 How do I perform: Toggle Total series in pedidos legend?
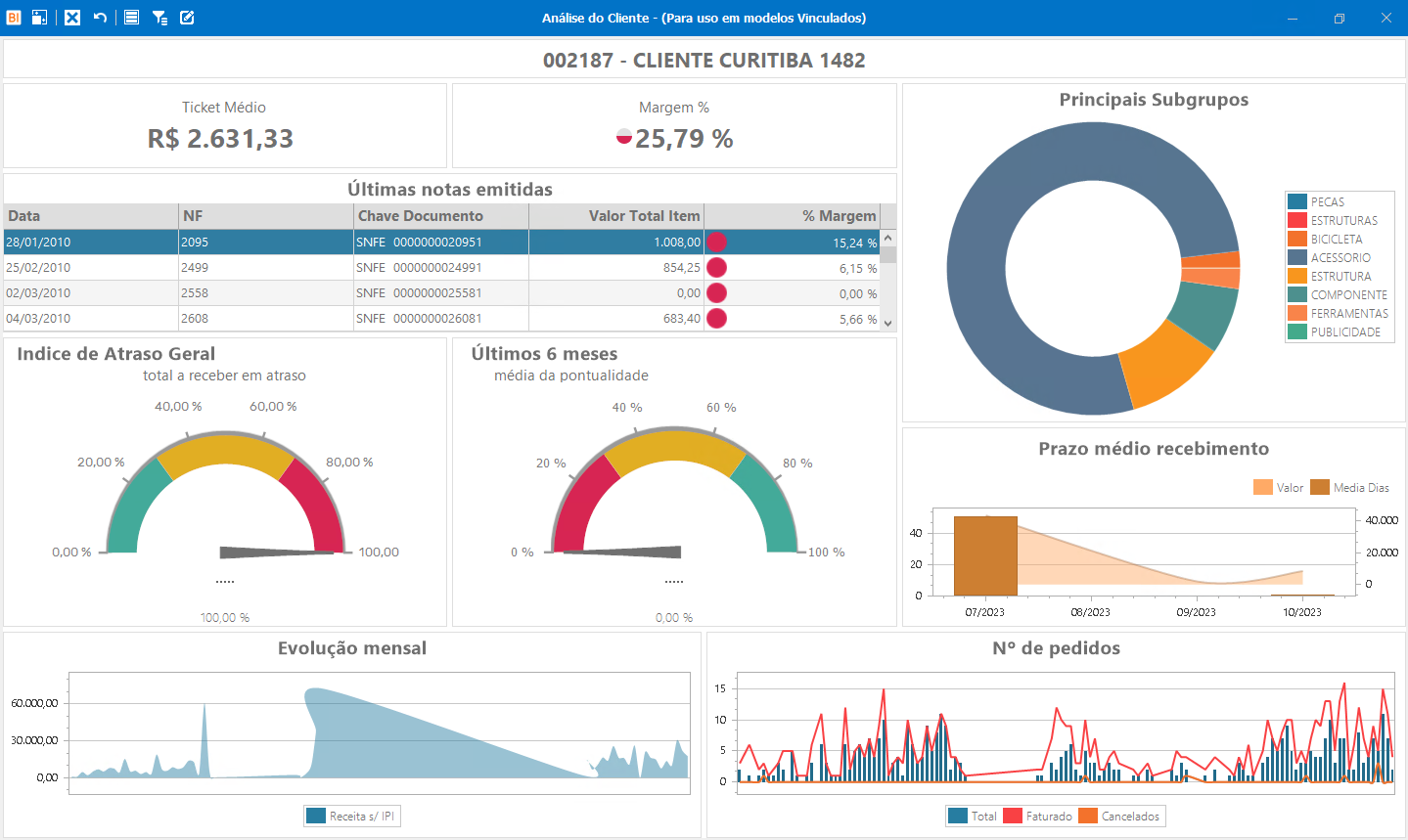(x=973, y=816)
